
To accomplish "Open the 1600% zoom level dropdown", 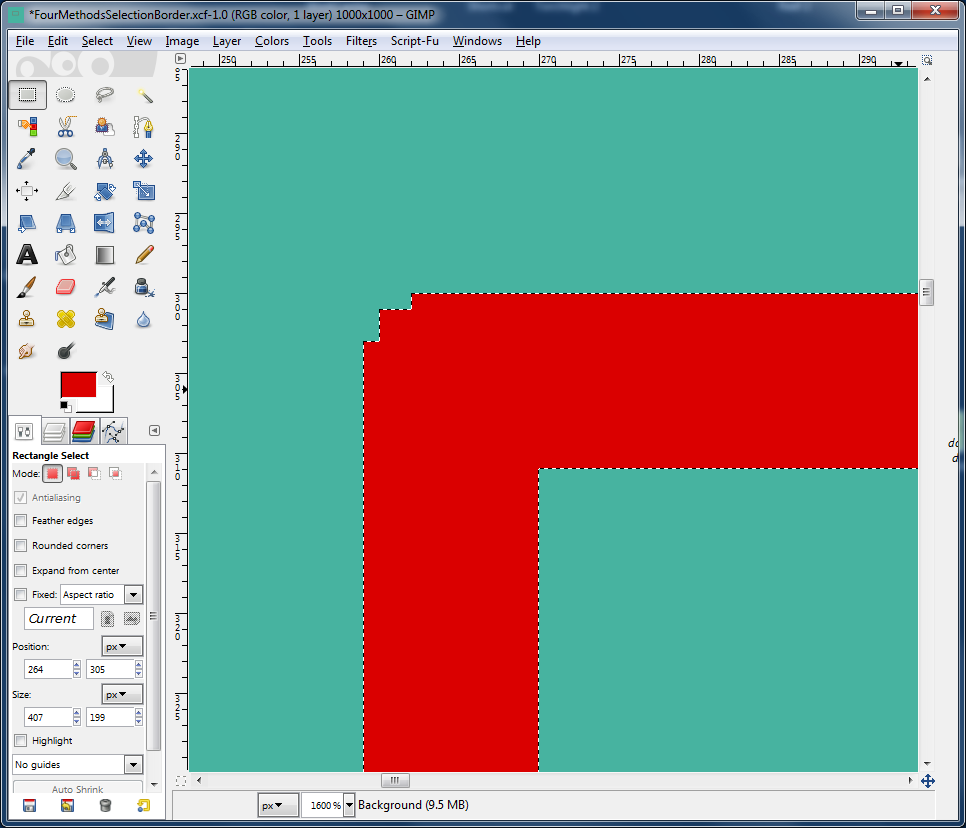I will [x=349, y=805].
